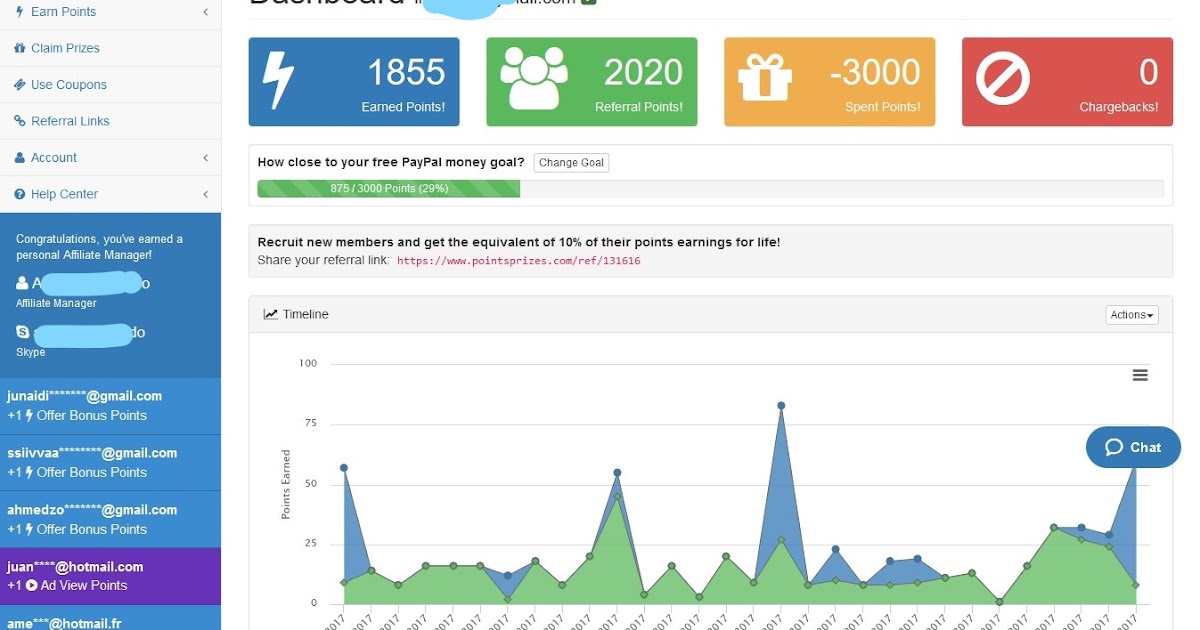The image size is (1200, 630).
Task: Open Help Center in the sidebar menu
Action: tap(110, 194)
